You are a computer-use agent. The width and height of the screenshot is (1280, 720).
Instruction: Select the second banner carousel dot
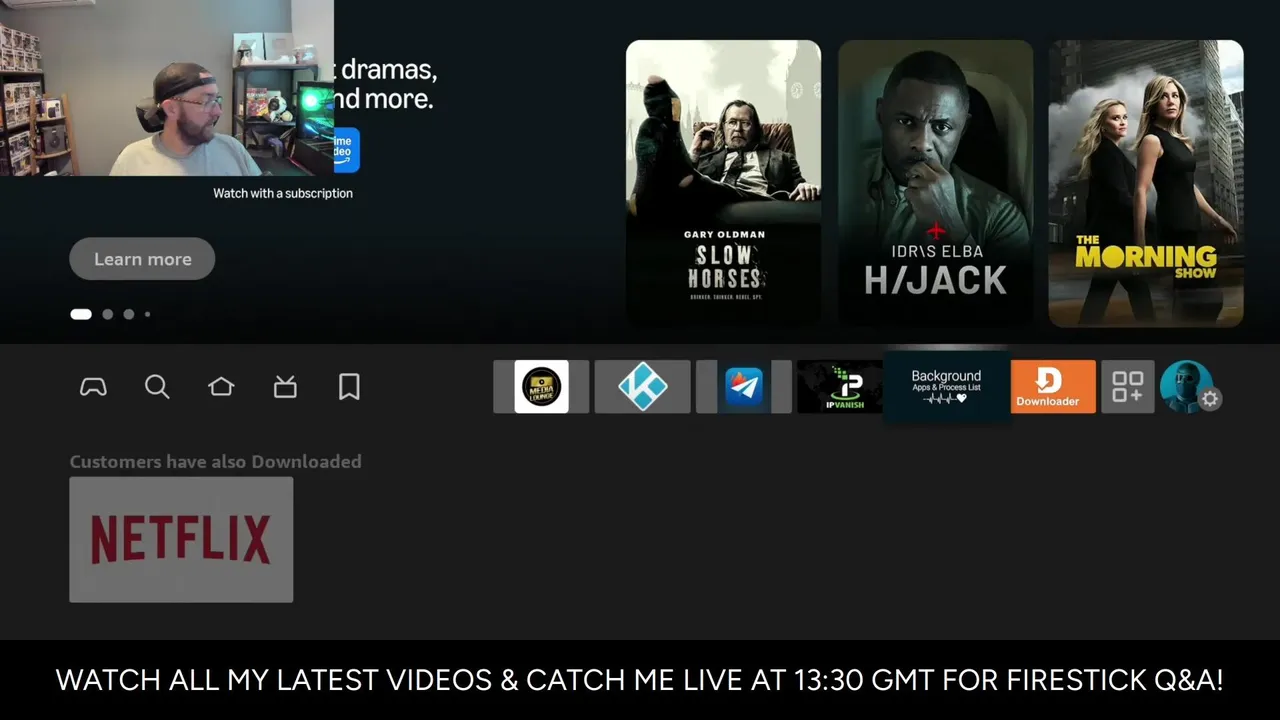tap(108, 314)
